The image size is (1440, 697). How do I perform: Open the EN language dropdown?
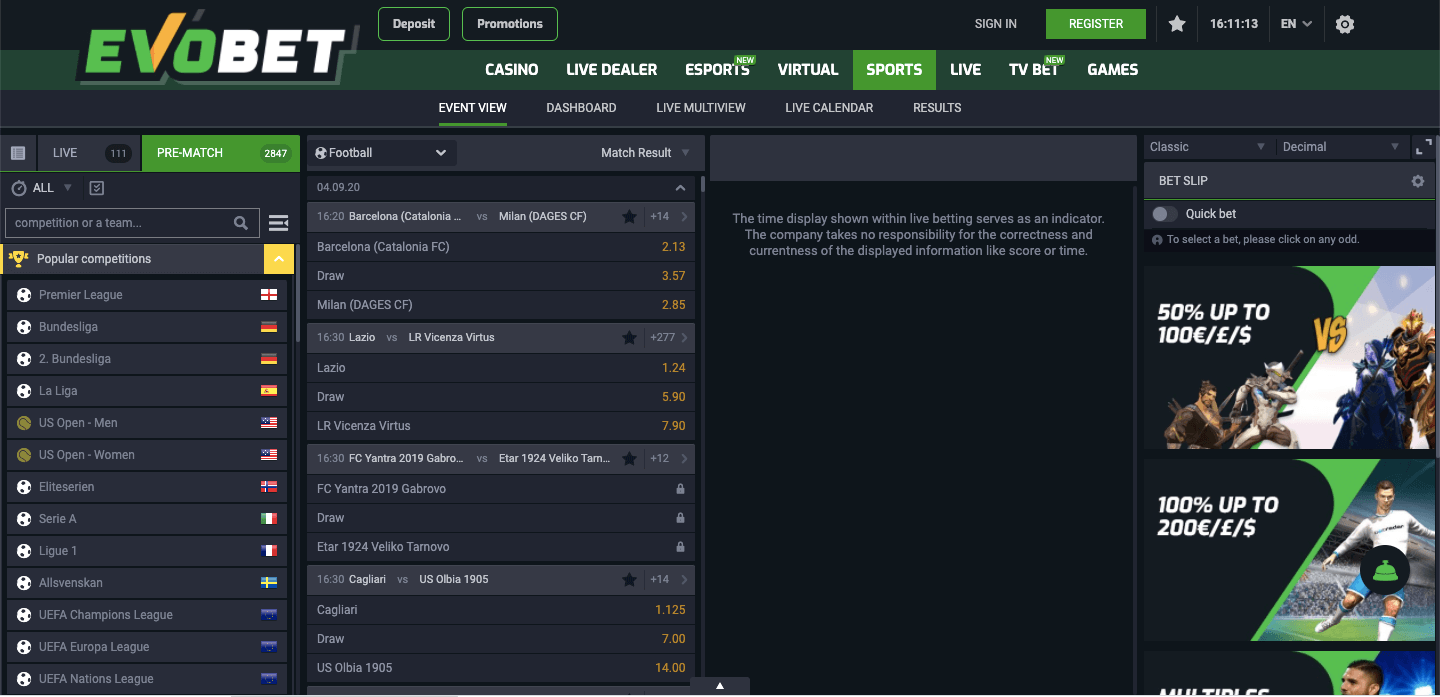point(1296,24)
